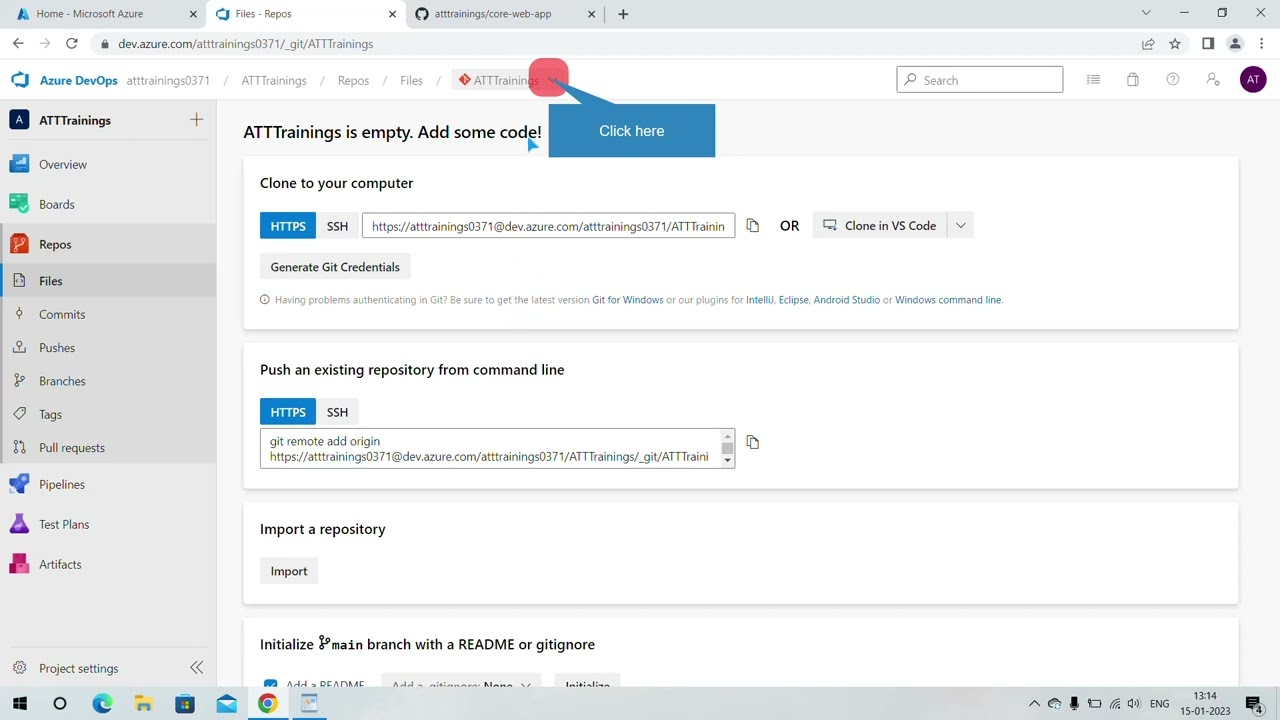Image resolution: width=1280 pixels, height=720 pixels.
Task: Click the Overview icon in sidebar
Action: (x=19, y=164)
